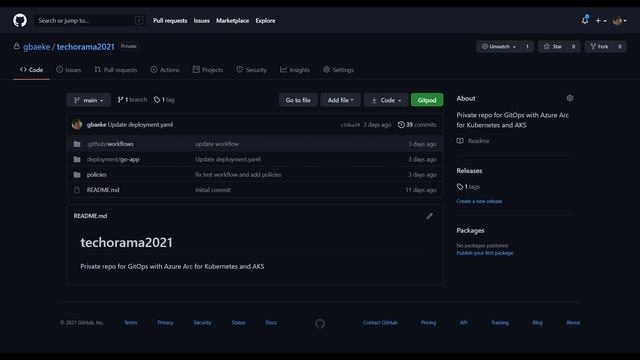Click the green Gitpod button
Viewport: 640px width, 360px height.
click(x=427, y=100)
